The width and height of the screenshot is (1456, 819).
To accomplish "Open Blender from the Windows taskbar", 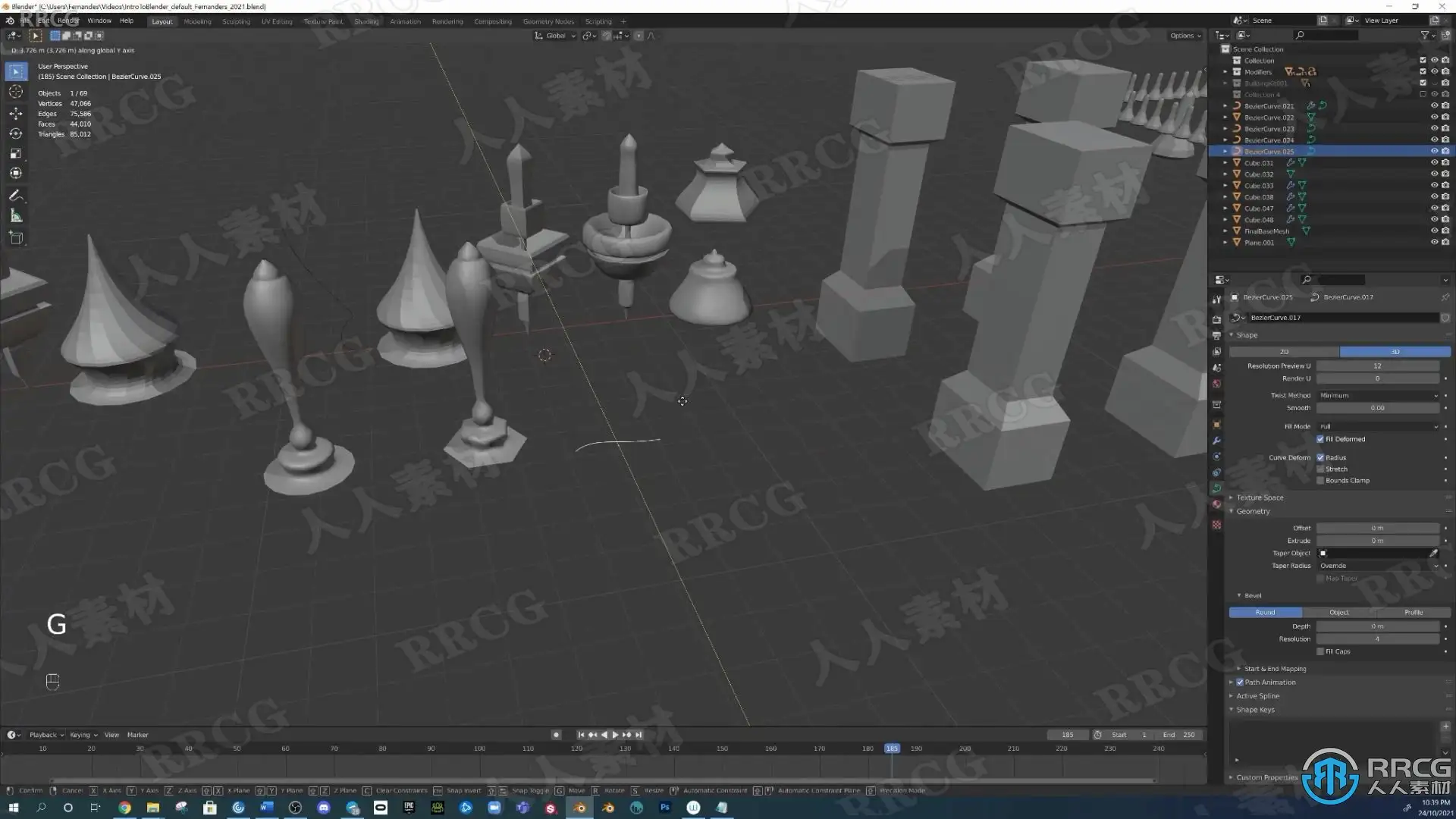I will 579,808.
